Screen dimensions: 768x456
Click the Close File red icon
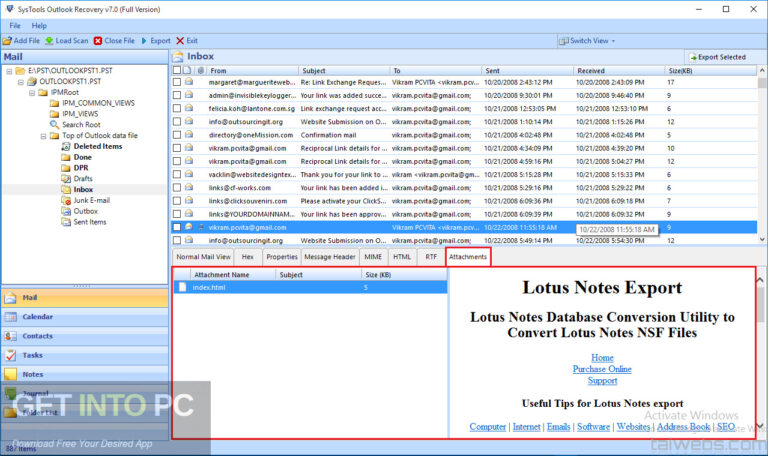point(98,41)
